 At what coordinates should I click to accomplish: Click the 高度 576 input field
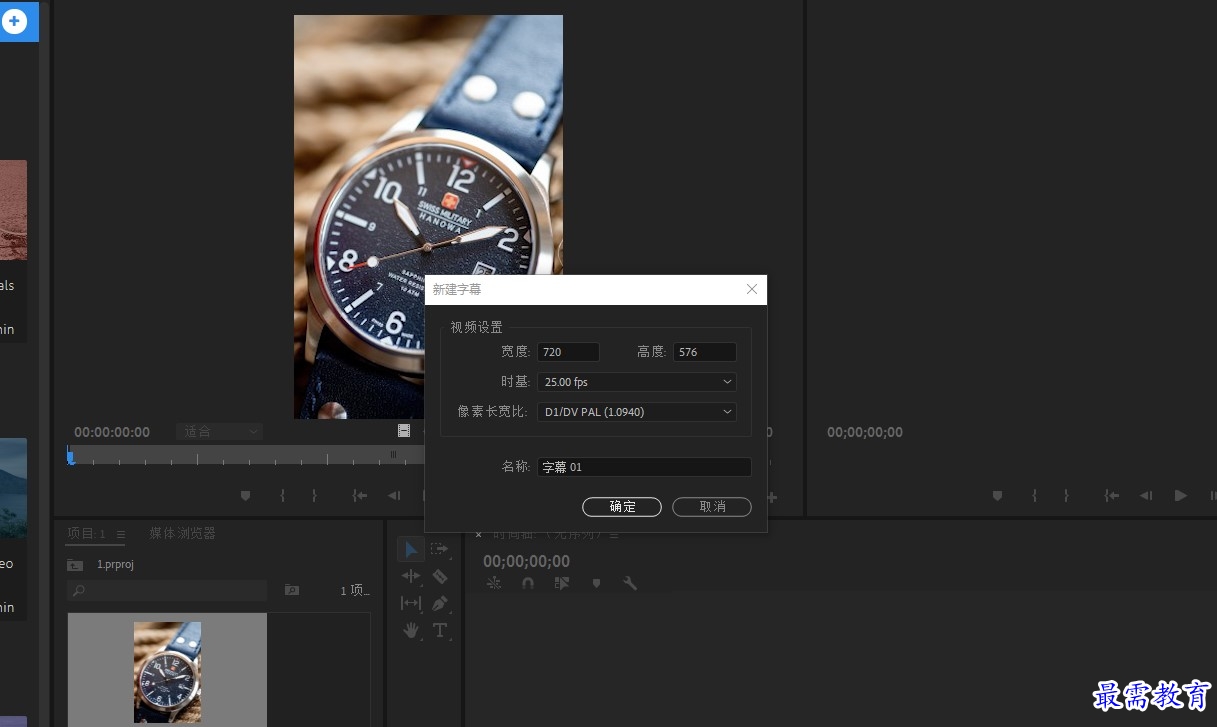click(705, 352)
